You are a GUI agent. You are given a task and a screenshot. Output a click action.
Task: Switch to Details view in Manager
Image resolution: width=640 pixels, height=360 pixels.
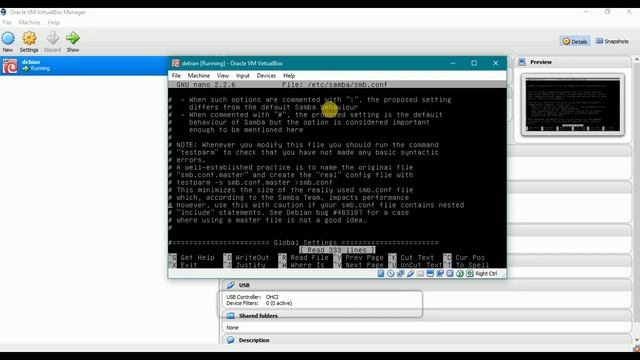(575, 41)
